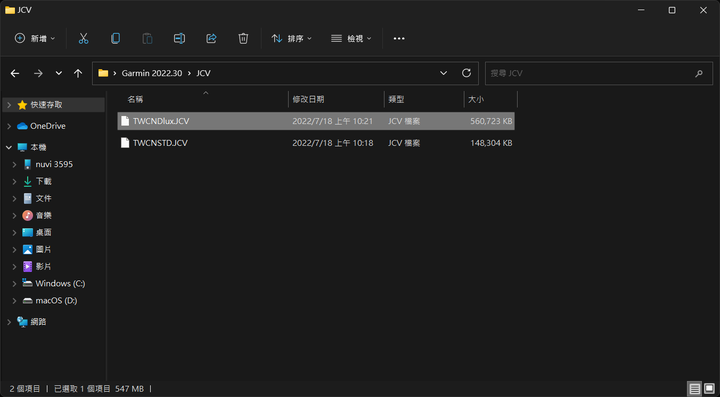Open the 新增 (New) dropdown menu
720x397 pixels.
[35, 39]
